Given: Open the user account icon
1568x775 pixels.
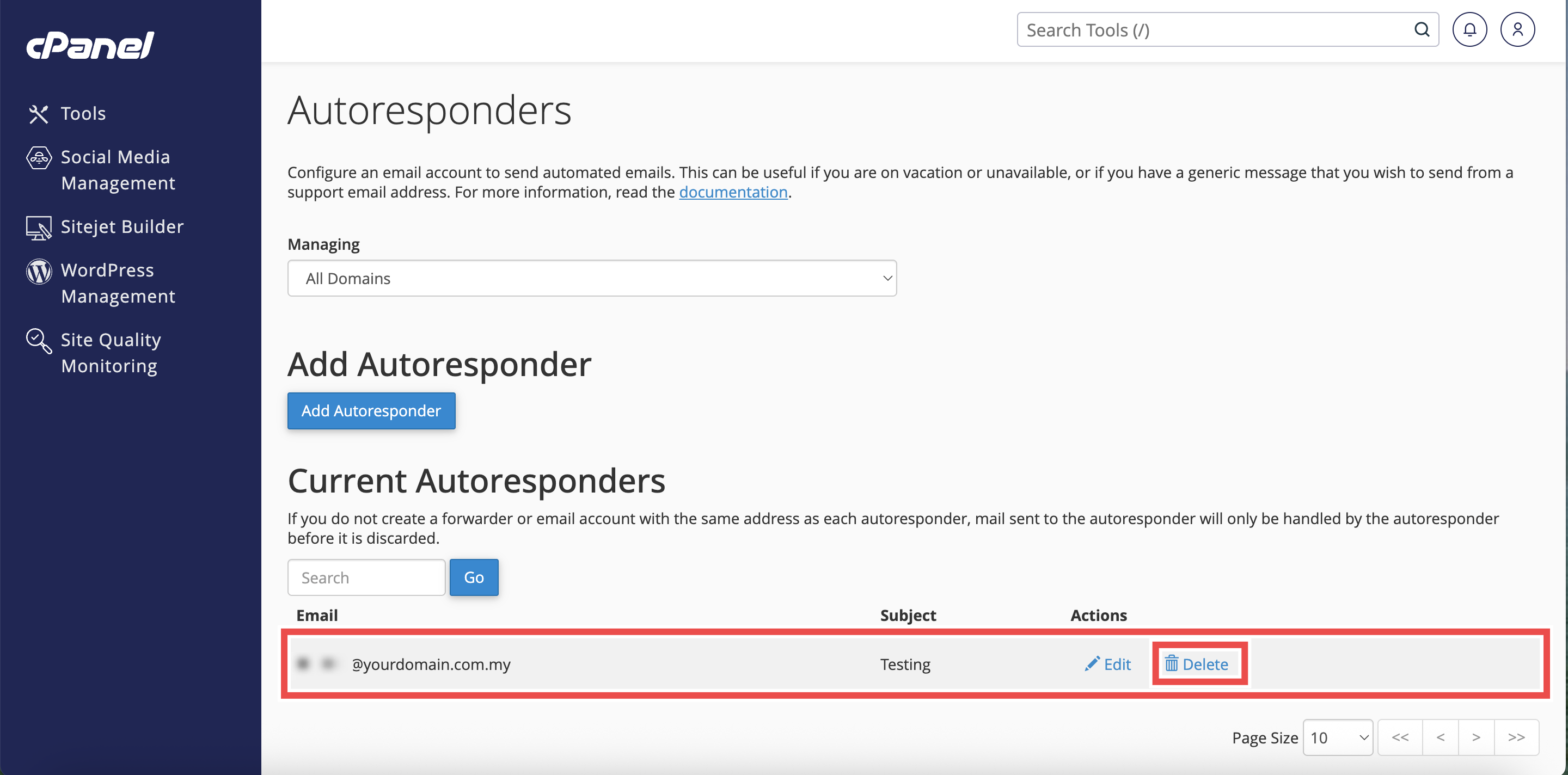Looking at the screenshot, I should pyautogui.click(x=1517, y=29).
